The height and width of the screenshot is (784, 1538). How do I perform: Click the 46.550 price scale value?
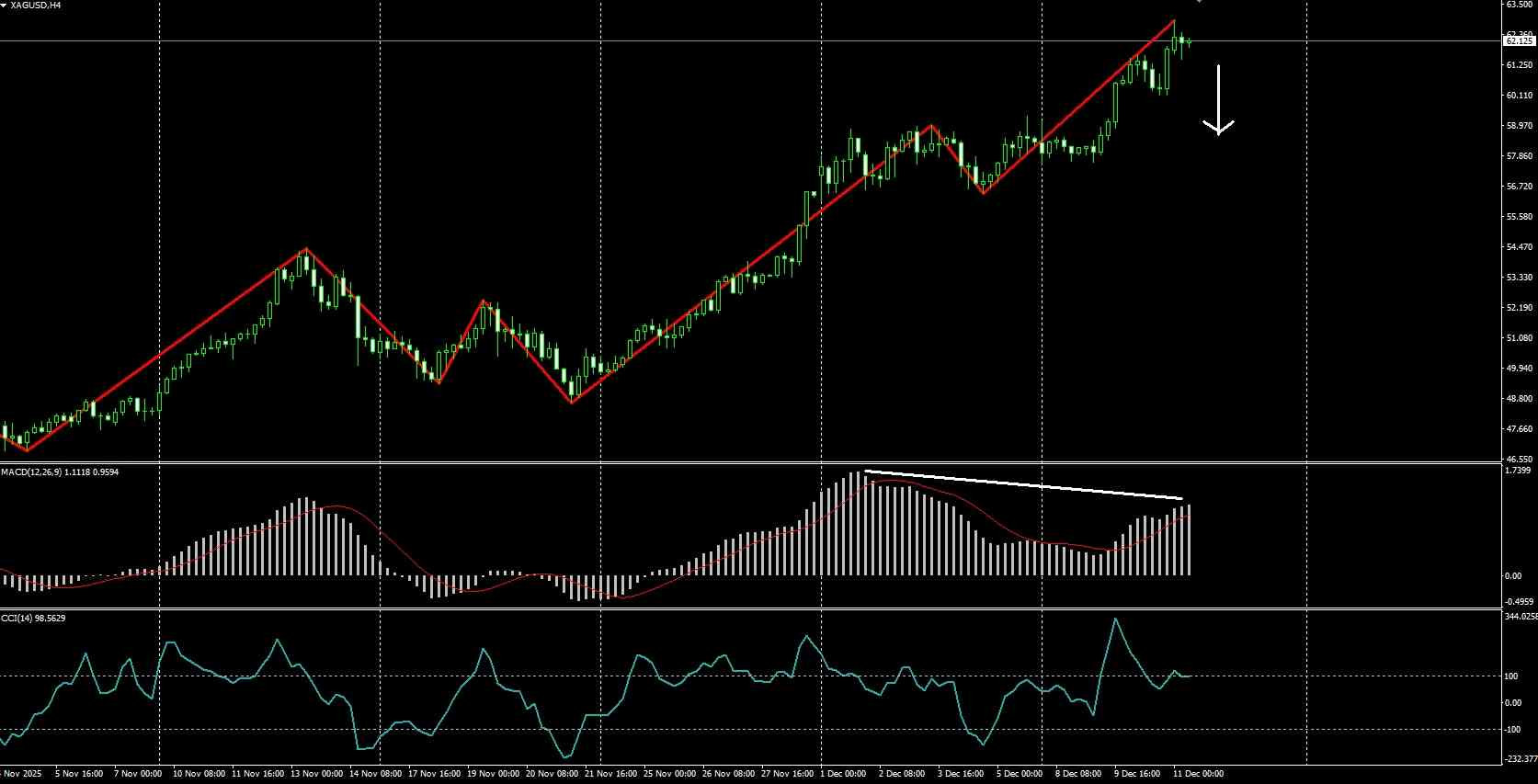(1520, 459)
